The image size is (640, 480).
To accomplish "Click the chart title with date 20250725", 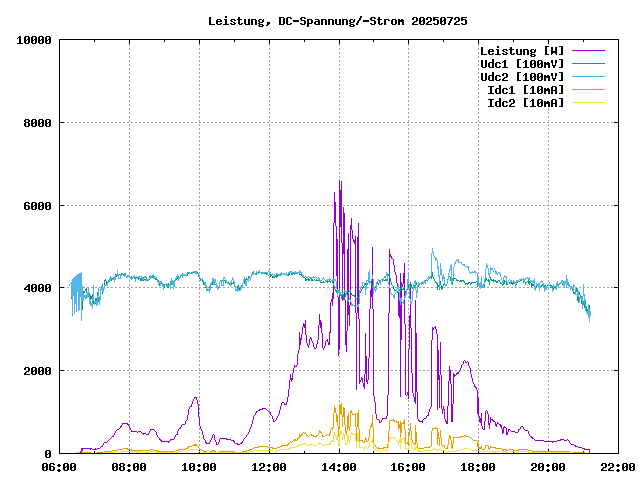I will click(x=337, y=21).
